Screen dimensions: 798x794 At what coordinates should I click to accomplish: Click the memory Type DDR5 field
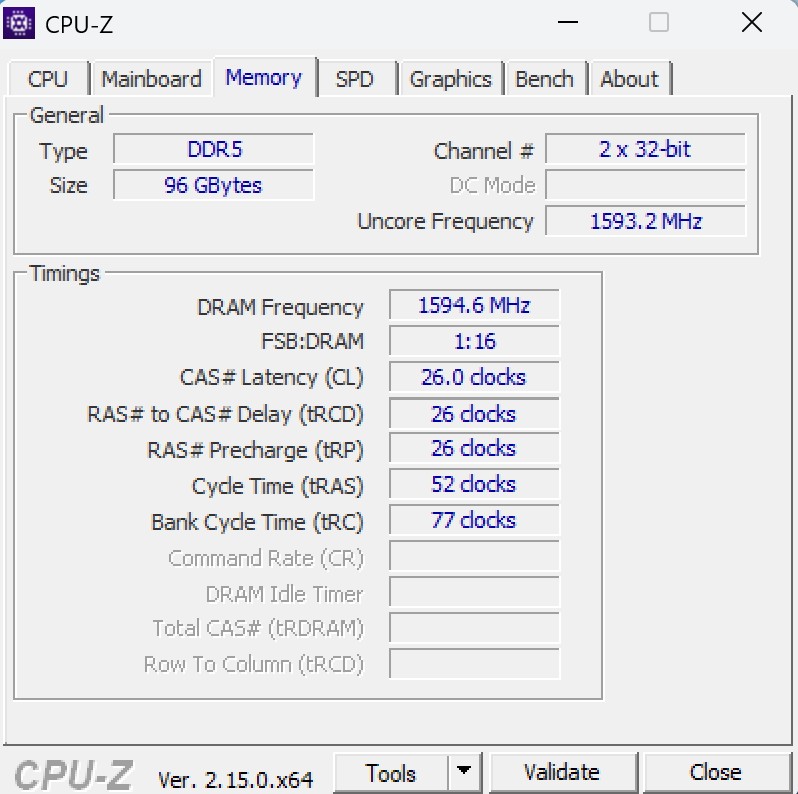coord(214,150)
